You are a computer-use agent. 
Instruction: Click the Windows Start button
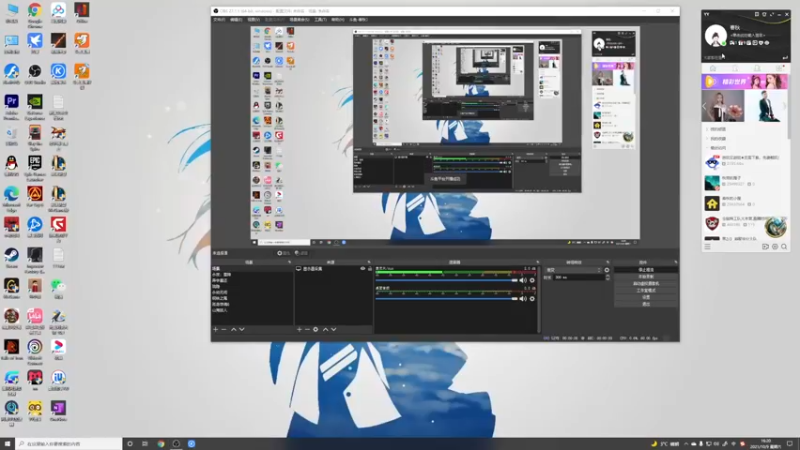click(x=7, y=444)
